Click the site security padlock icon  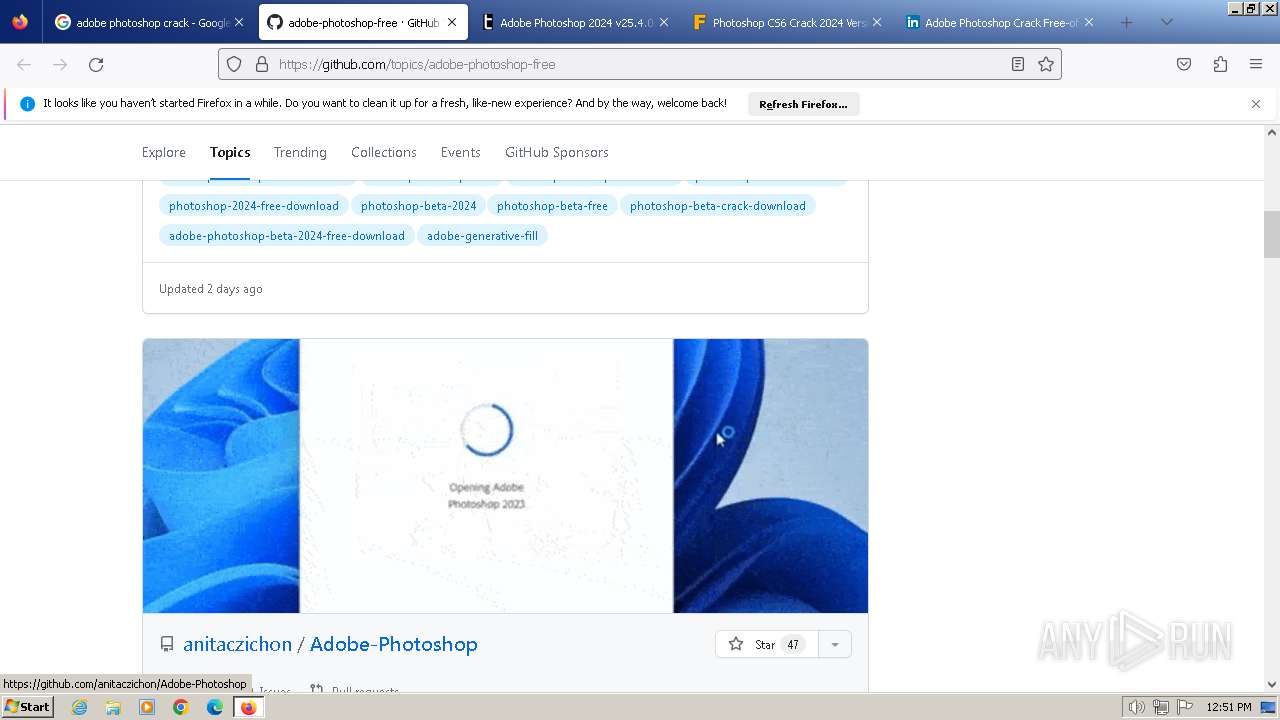262,64
